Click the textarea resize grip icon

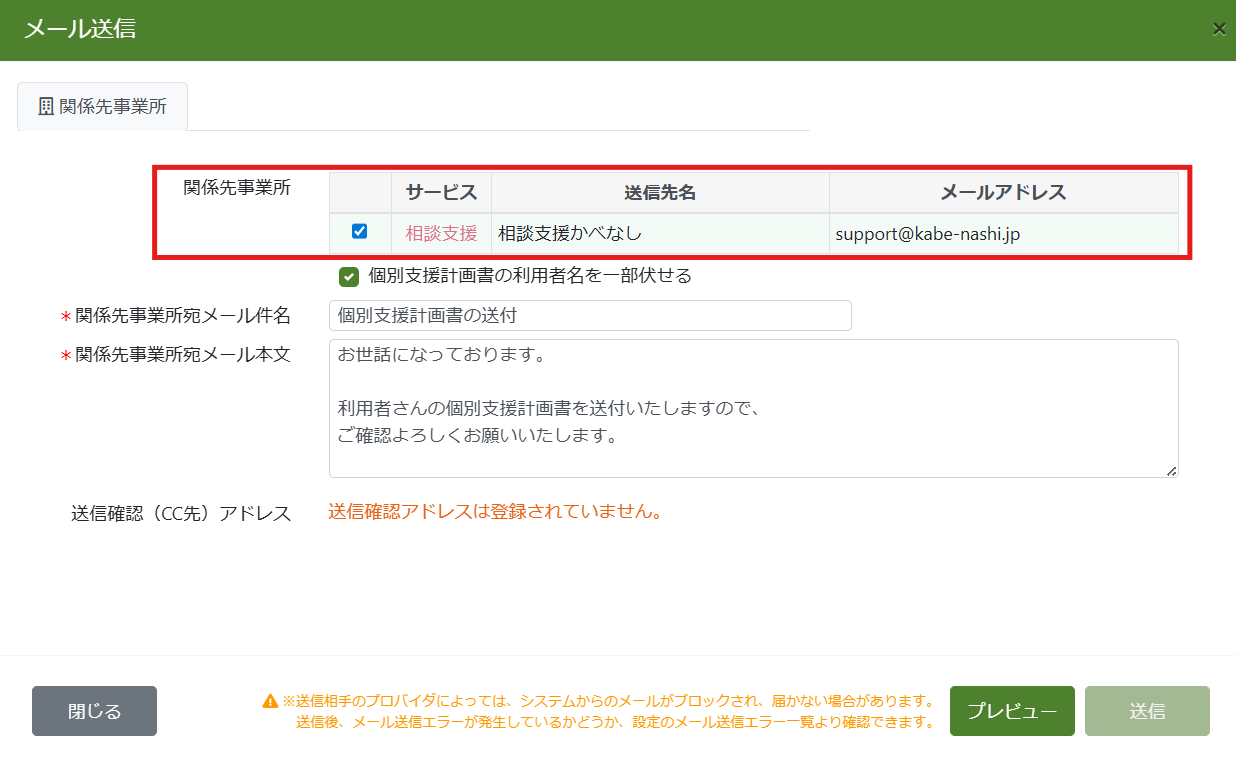coord(1171,470)
